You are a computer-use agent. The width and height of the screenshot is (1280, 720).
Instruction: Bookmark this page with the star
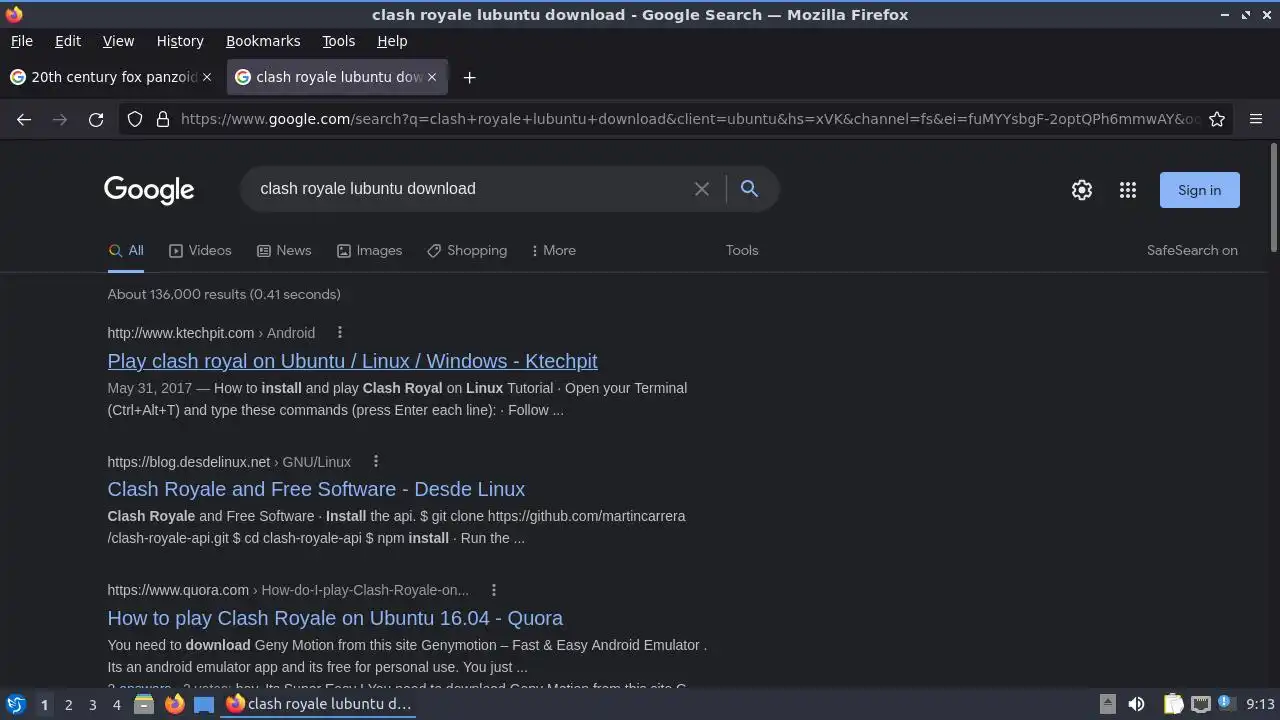click(1217, 119)
